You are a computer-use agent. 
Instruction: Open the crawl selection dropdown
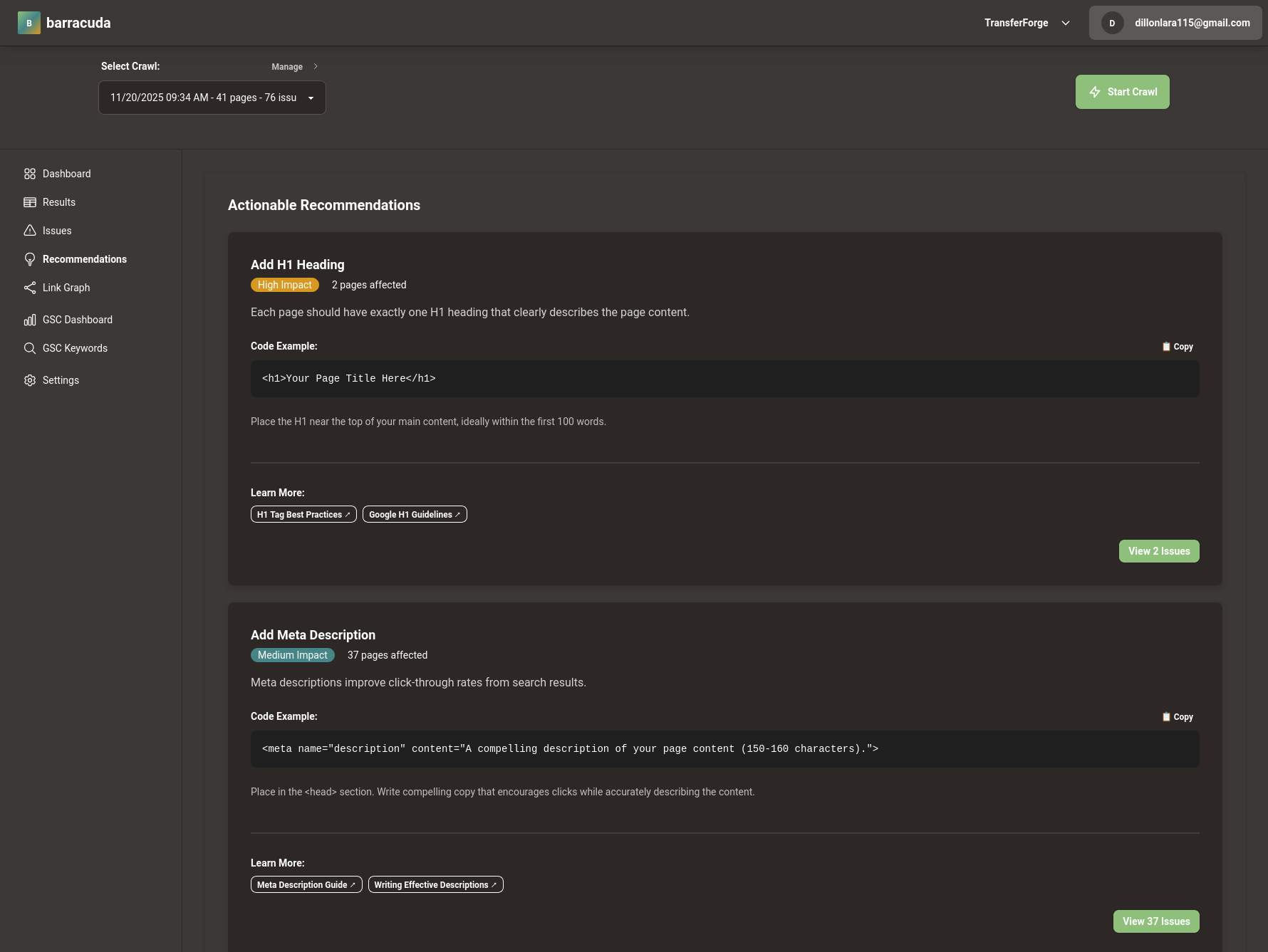[x=212, y=97]
